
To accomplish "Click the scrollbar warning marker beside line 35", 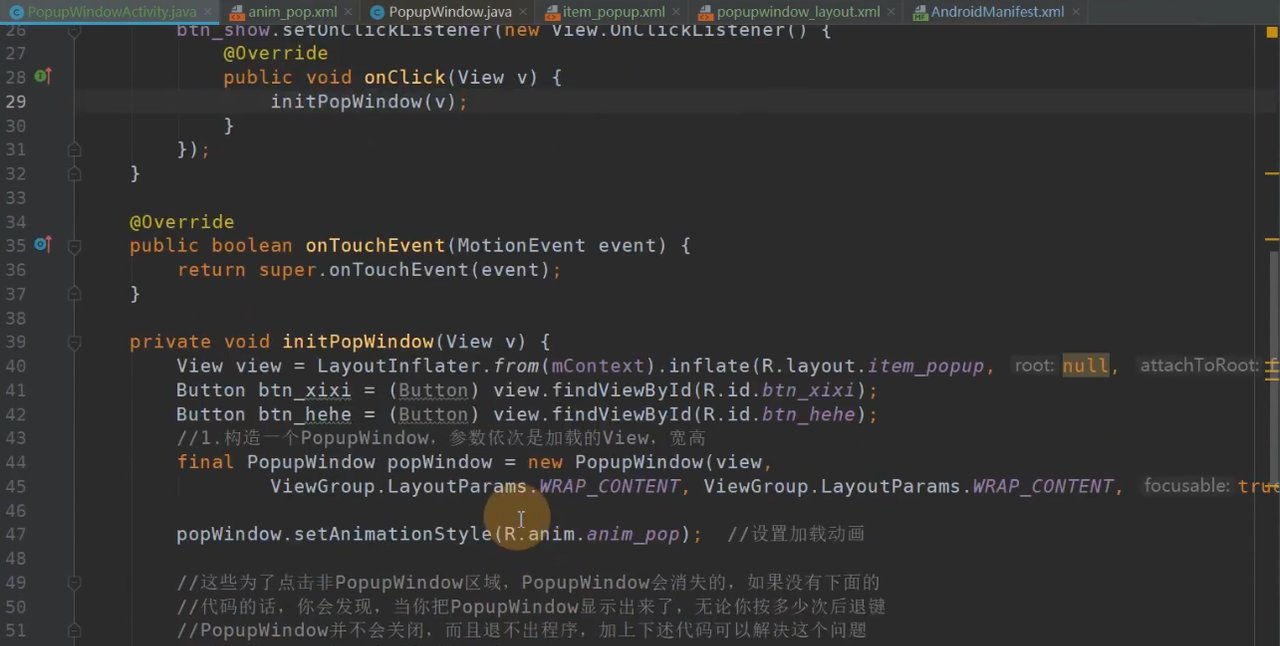I will 1271,240.
